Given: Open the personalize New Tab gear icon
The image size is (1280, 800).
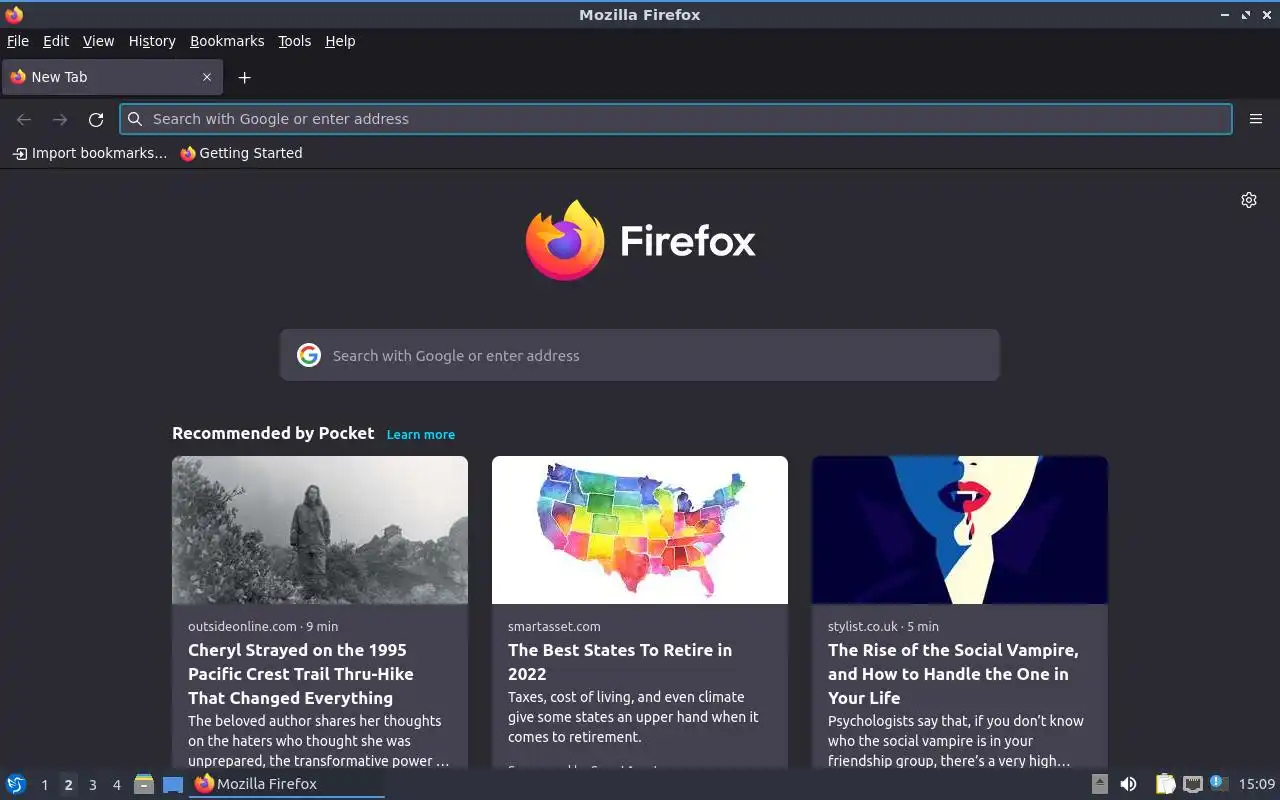Looking at the screenshot, I should [x=1249, y=200].
